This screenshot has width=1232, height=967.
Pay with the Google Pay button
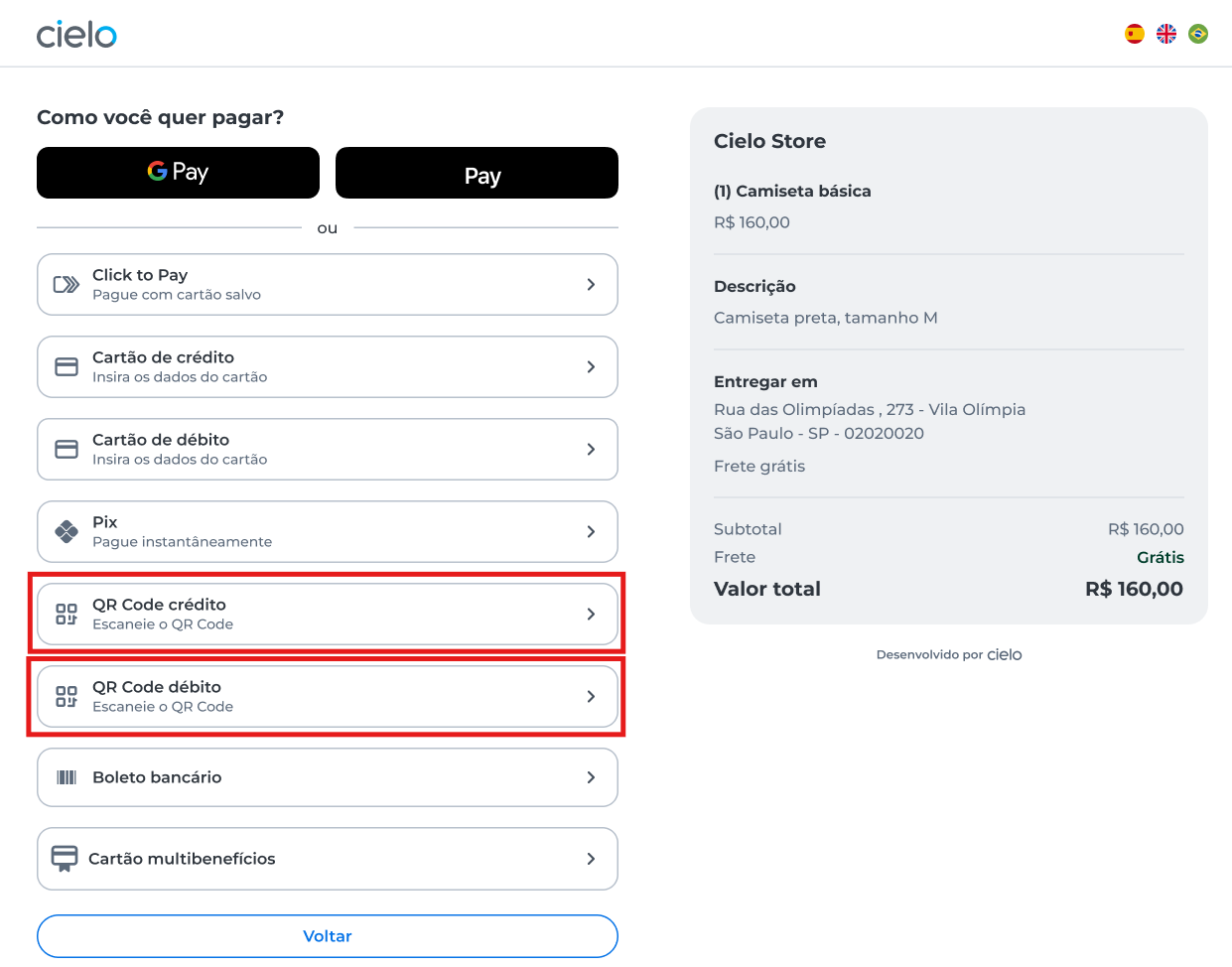pos(178,173)
